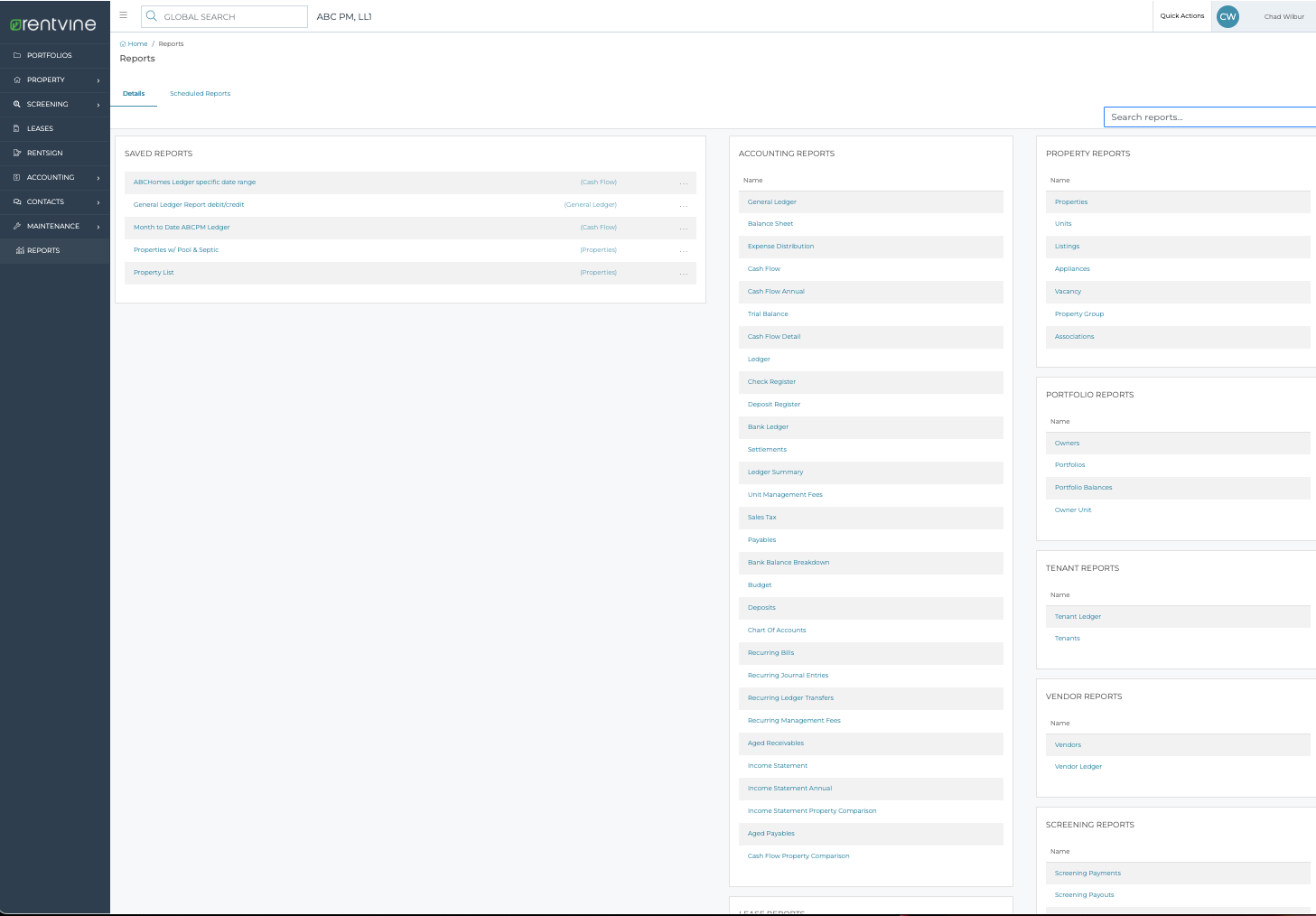Open the Property Group report
The image size is (1316, 916).
pyautogui.click(x=1079, y=313)
